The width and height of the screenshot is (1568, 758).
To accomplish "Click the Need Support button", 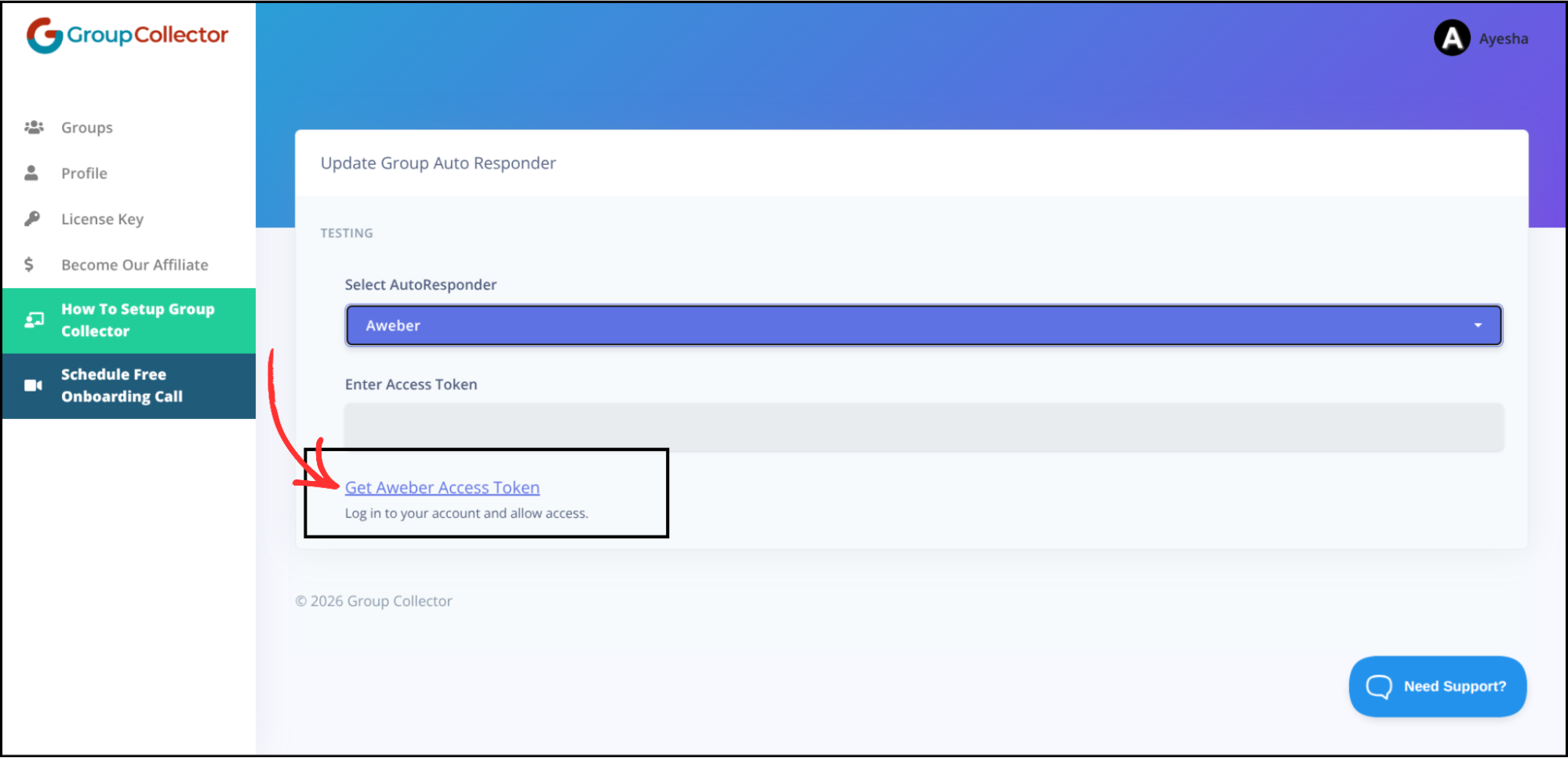I will click(x=1437, y=686).
